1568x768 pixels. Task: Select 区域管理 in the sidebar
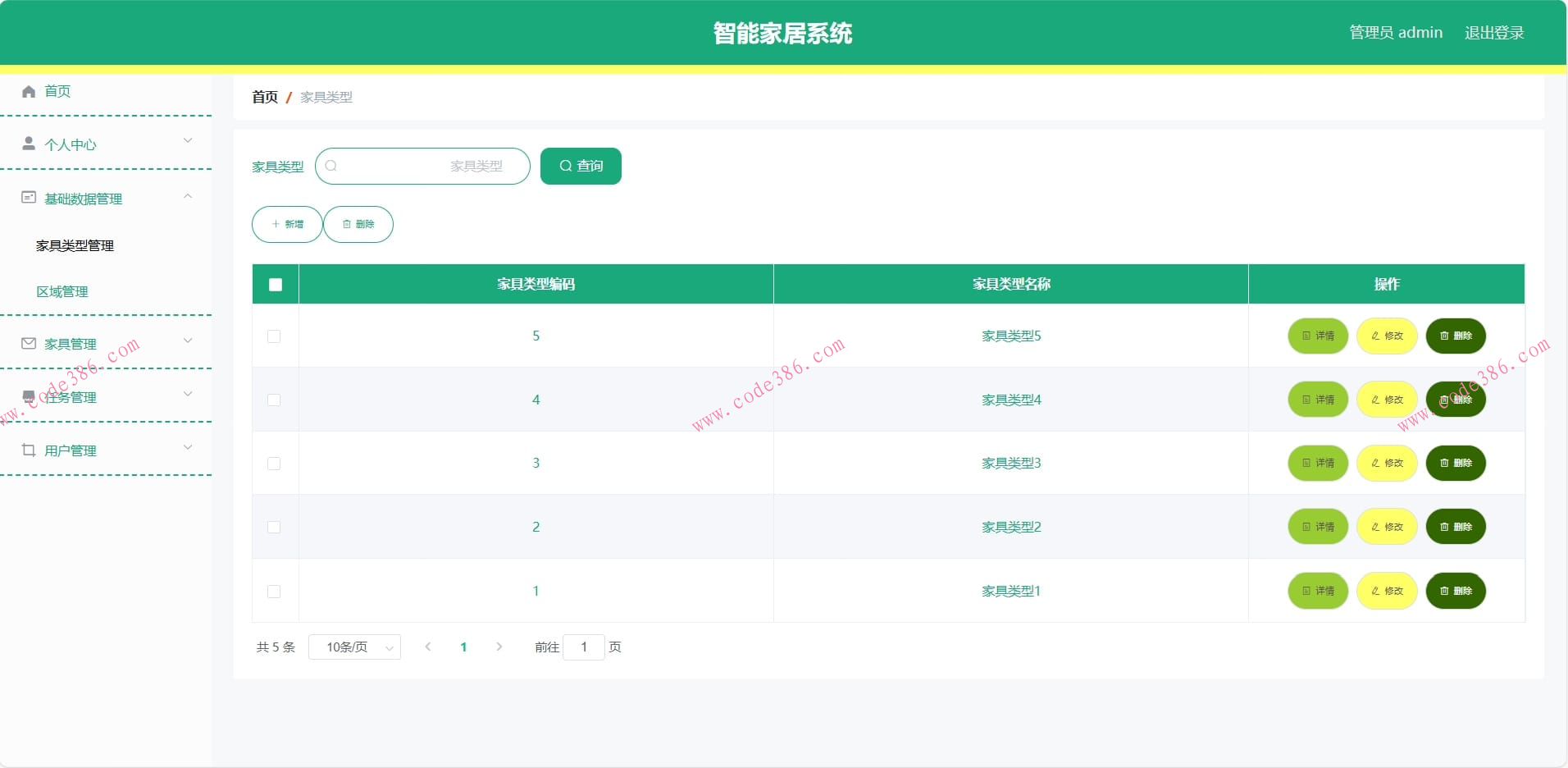62,291
